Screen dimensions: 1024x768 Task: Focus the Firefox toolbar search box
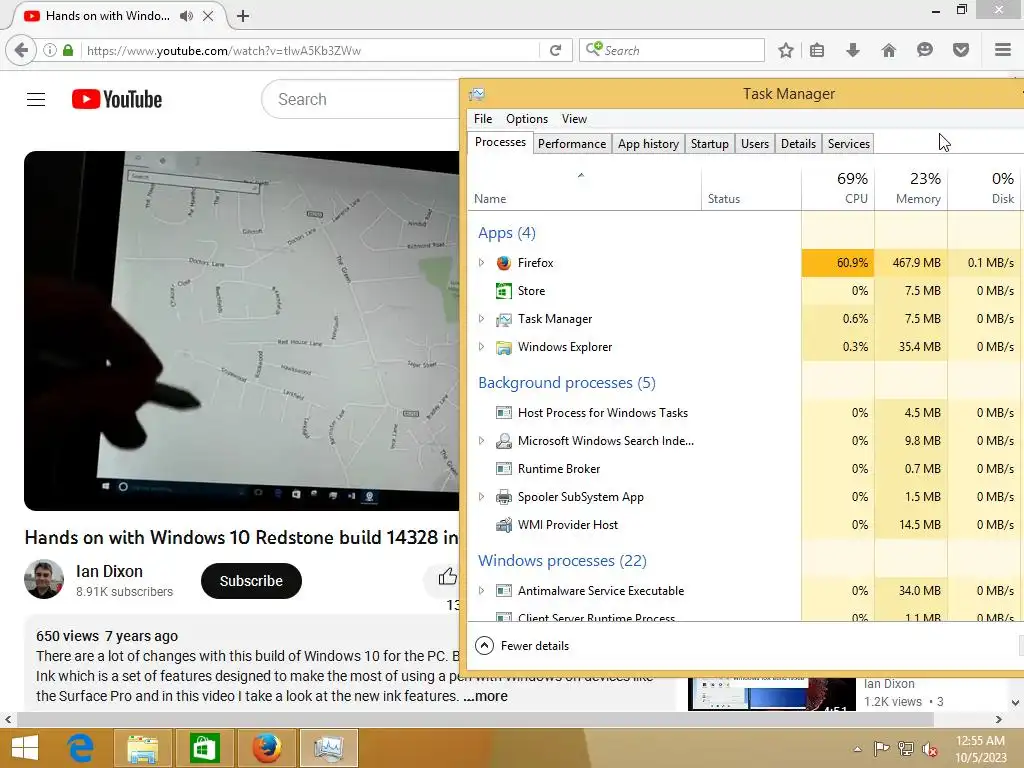click(x=672, y=50)
